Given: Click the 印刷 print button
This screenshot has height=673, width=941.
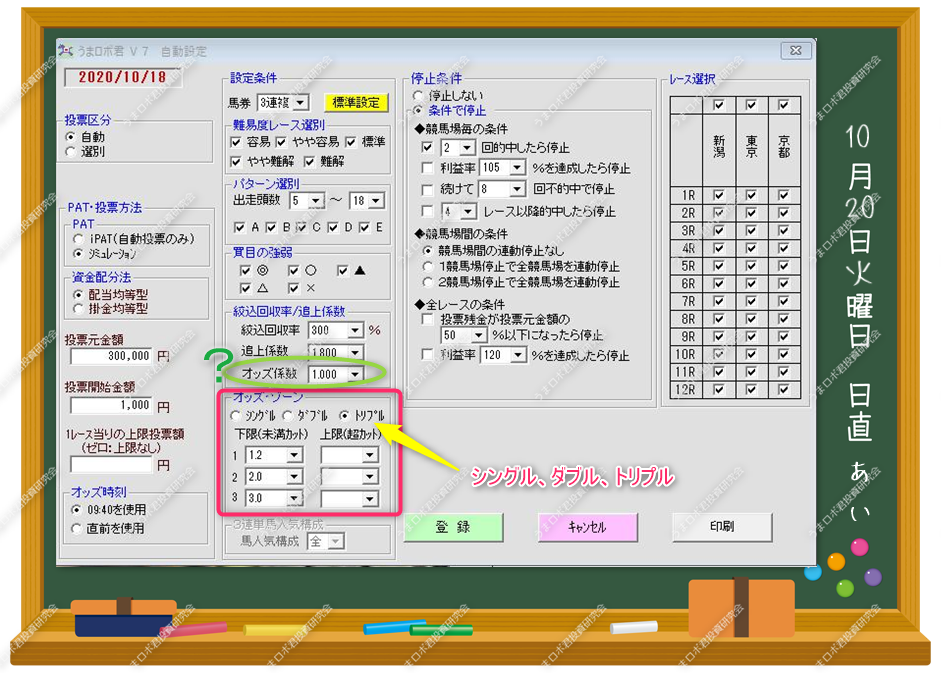Looking at the screenshot, I should [x=722, y=527].
